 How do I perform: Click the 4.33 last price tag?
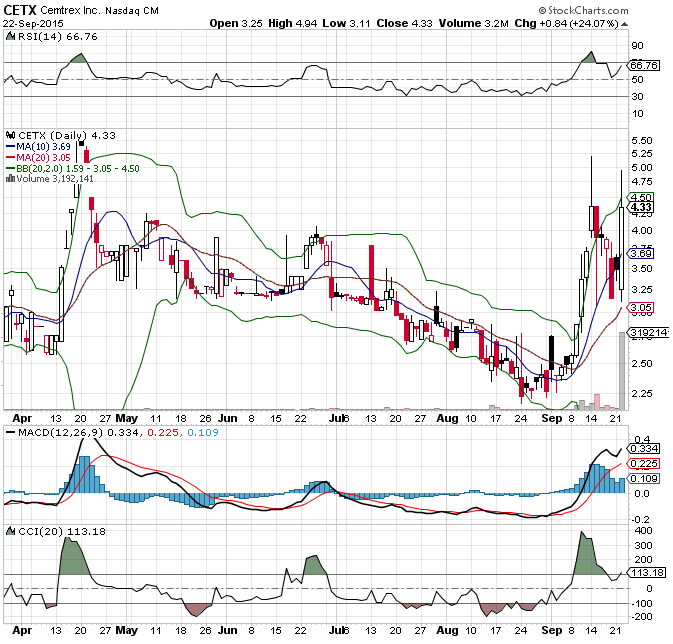641,207
